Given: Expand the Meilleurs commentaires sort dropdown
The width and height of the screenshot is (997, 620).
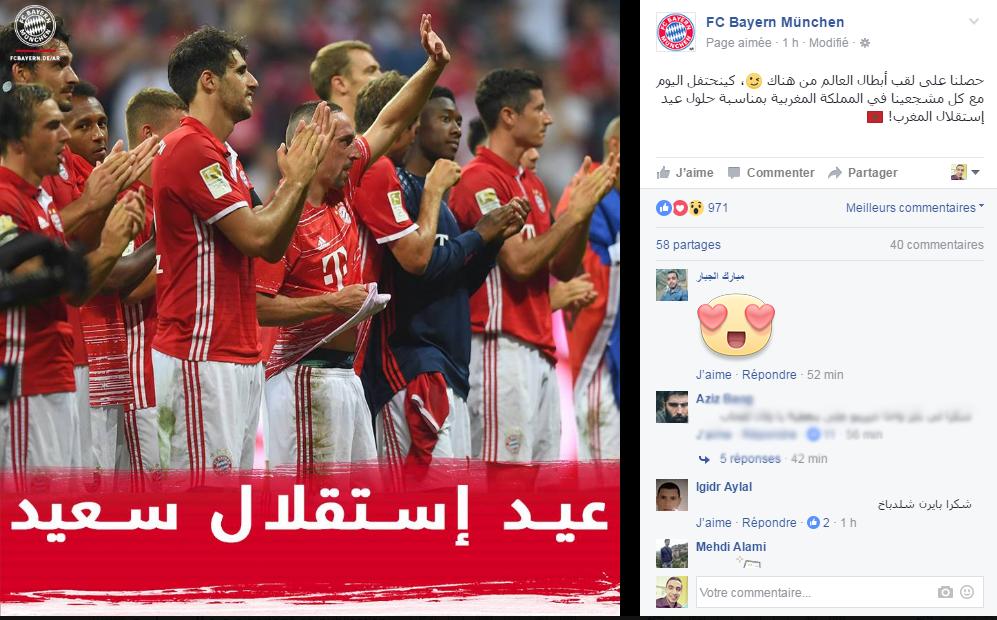Looking at the screenshot, I should [x=914, y=207].
